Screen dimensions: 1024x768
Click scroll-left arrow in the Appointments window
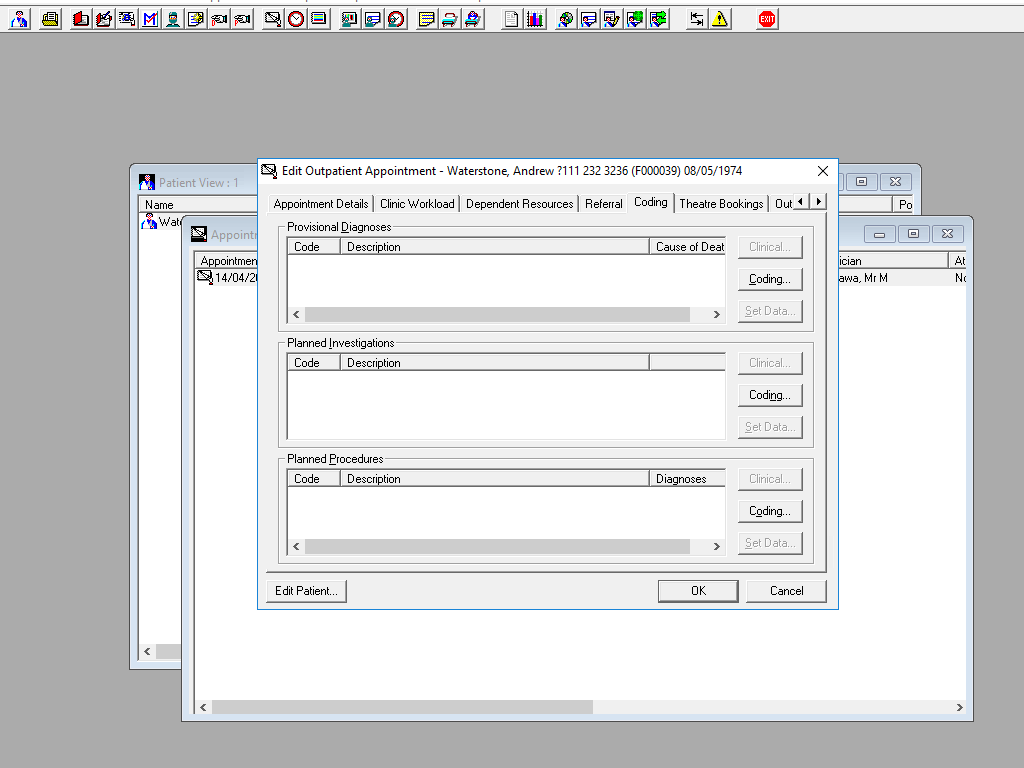click(203, 707)
